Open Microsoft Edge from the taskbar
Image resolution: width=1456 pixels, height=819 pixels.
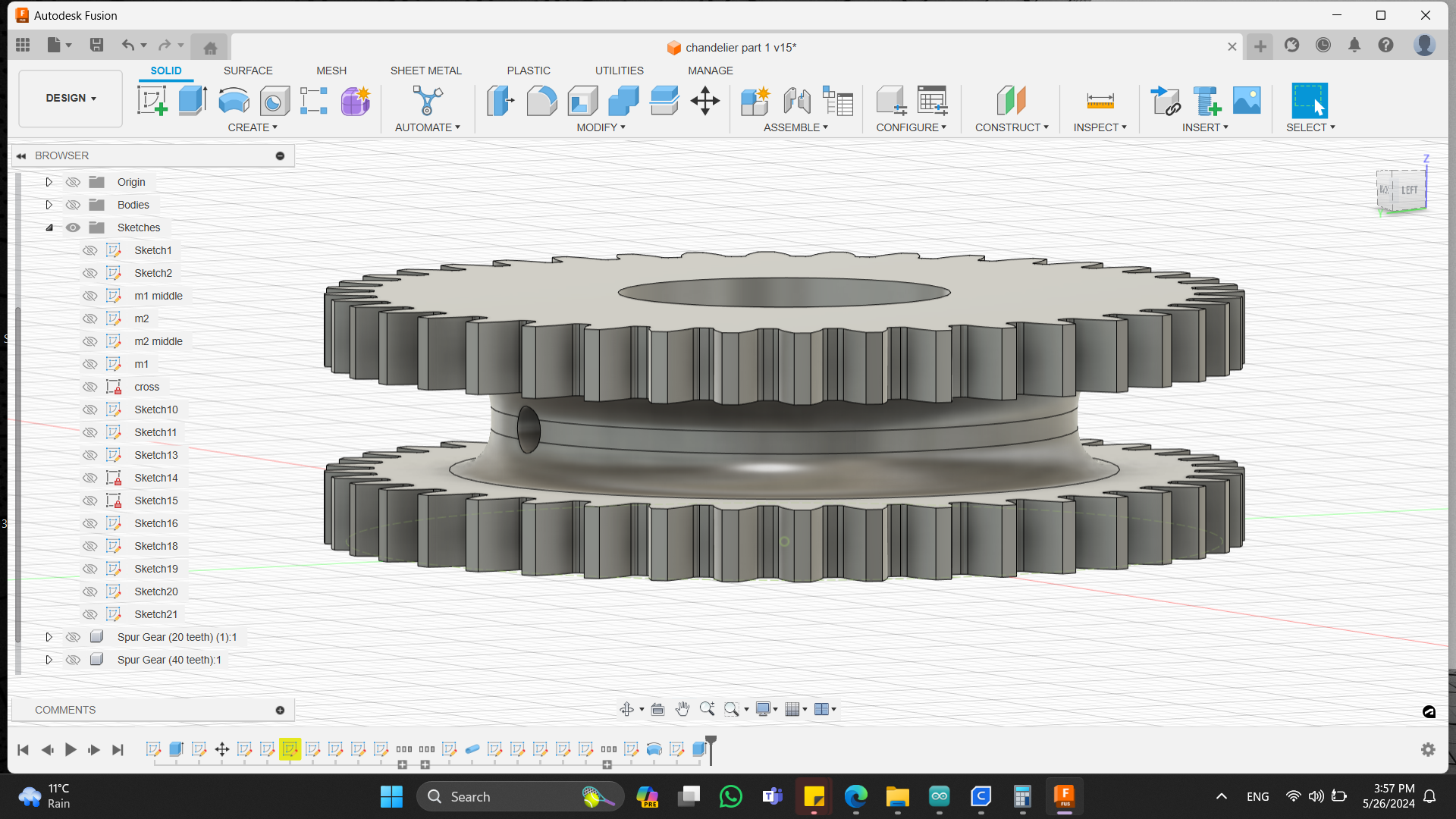click(x=855, y=796)
